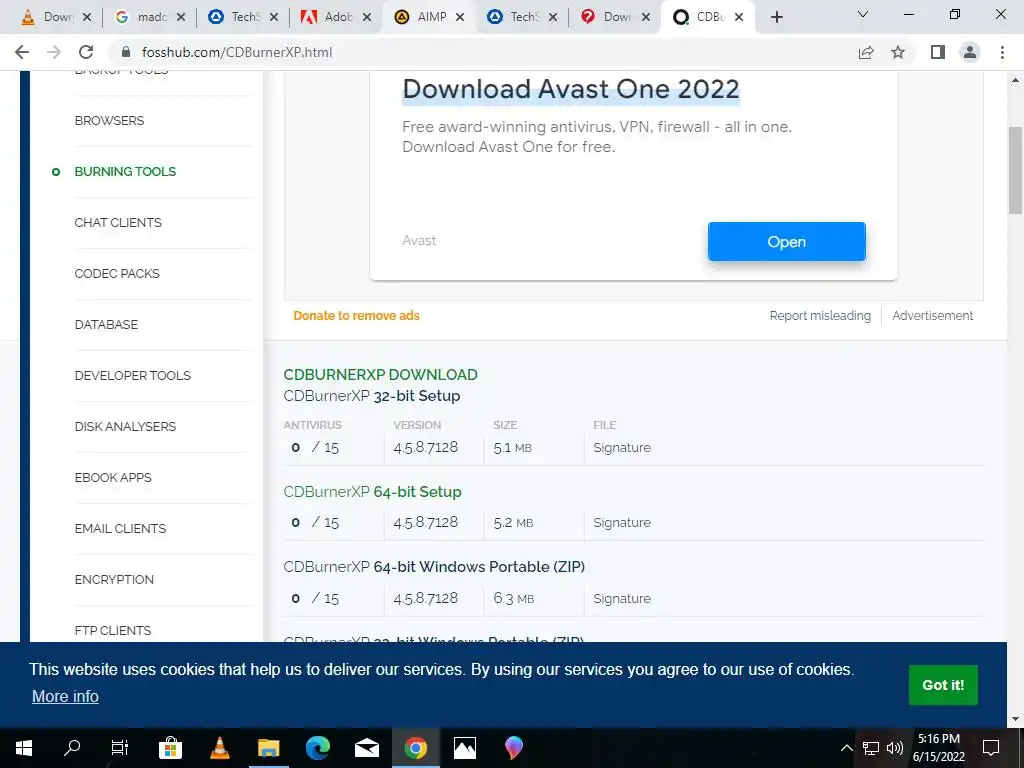
Task: Open a new tab with the plus icon
Action: pos(776,17)
